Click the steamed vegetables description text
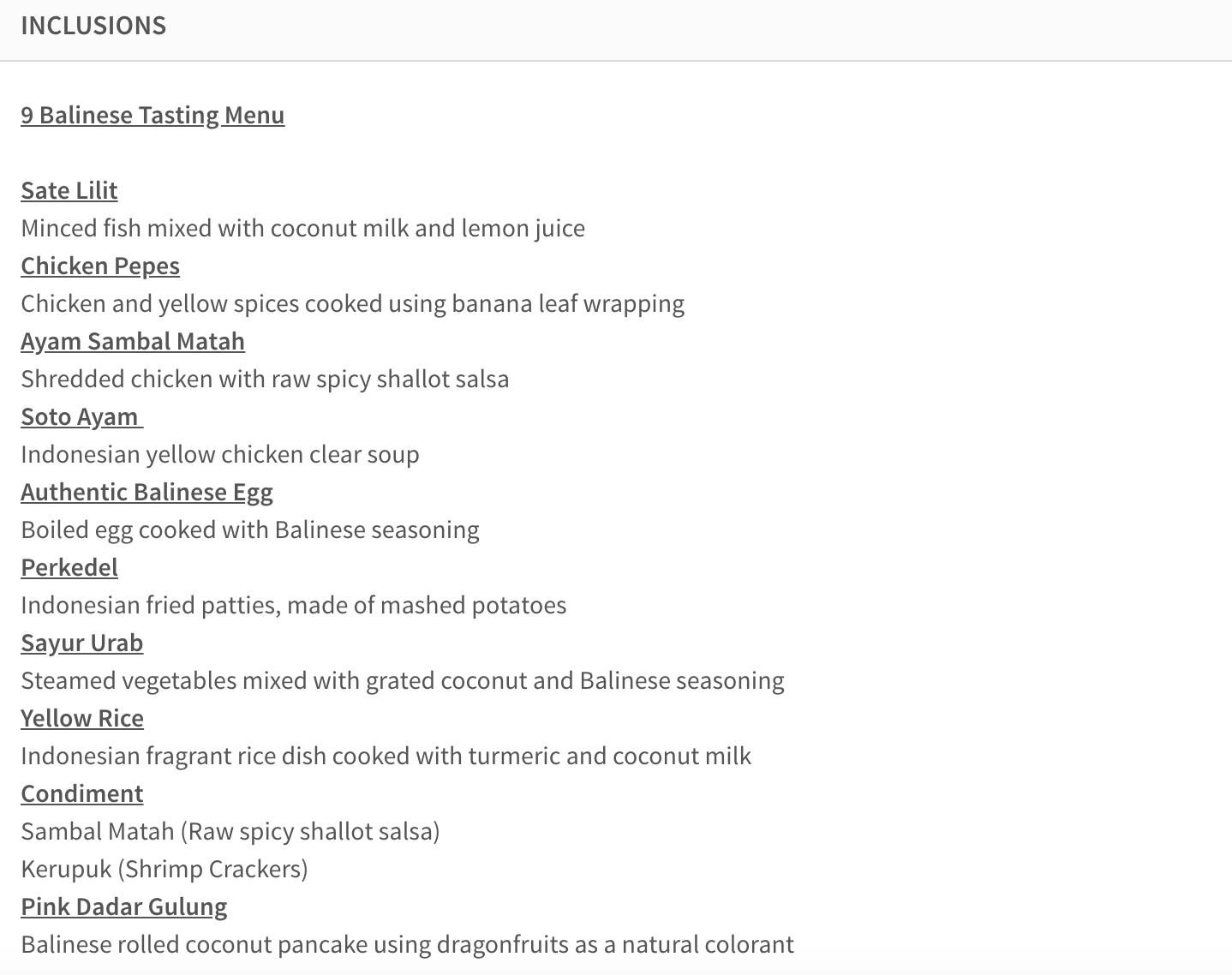This screenshot has width=1232, height=975. click(x=403, y=680)
